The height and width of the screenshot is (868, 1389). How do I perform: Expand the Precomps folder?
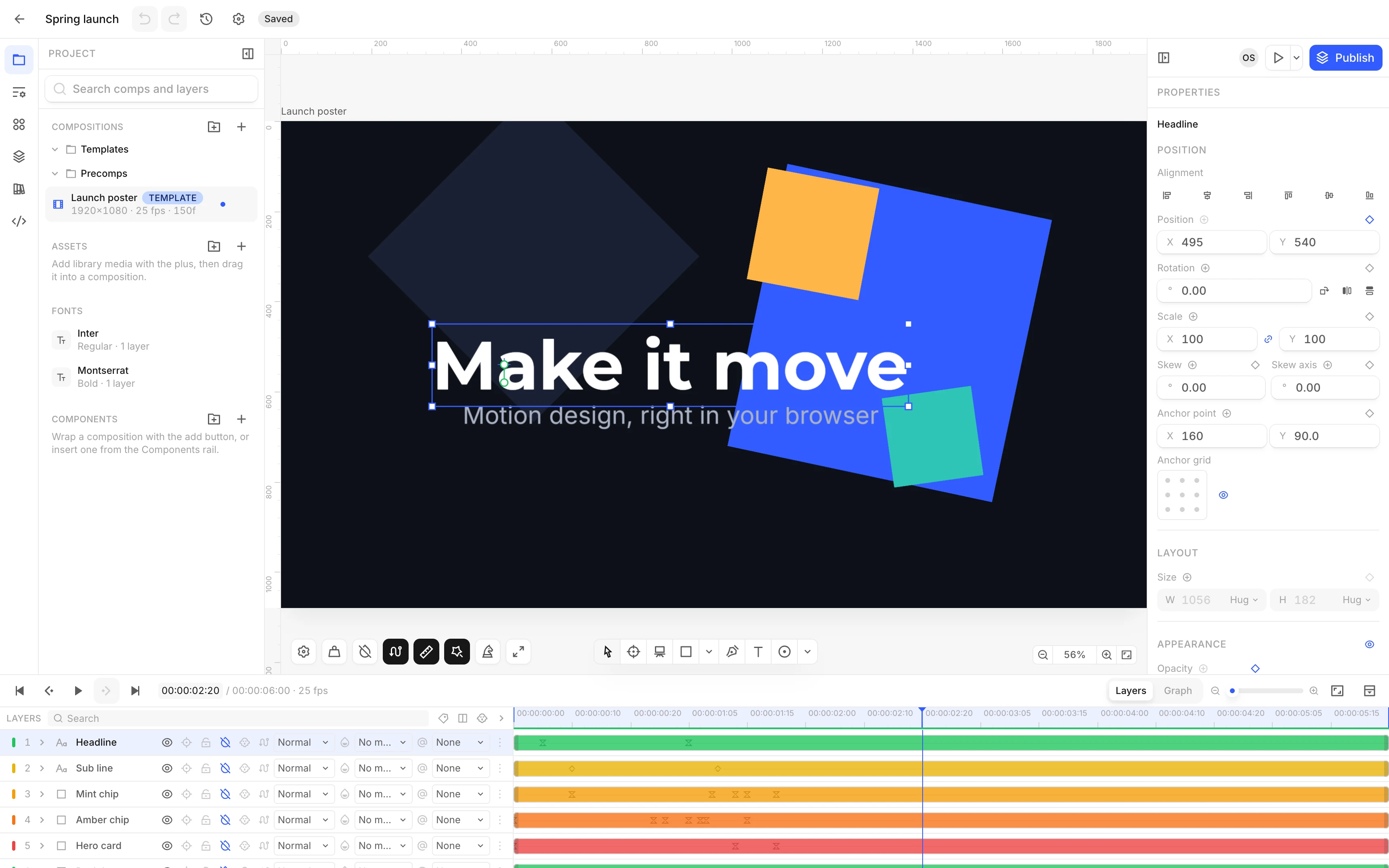click(x=55, y=173)
